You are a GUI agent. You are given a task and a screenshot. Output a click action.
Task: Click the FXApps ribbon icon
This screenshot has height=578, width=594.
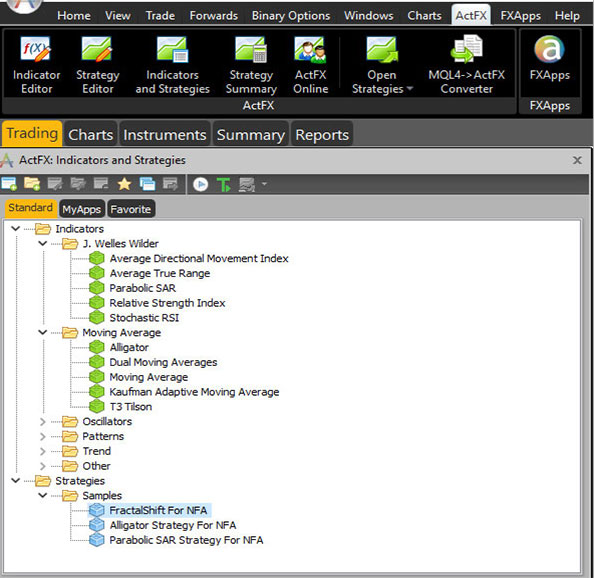(549, 58)
